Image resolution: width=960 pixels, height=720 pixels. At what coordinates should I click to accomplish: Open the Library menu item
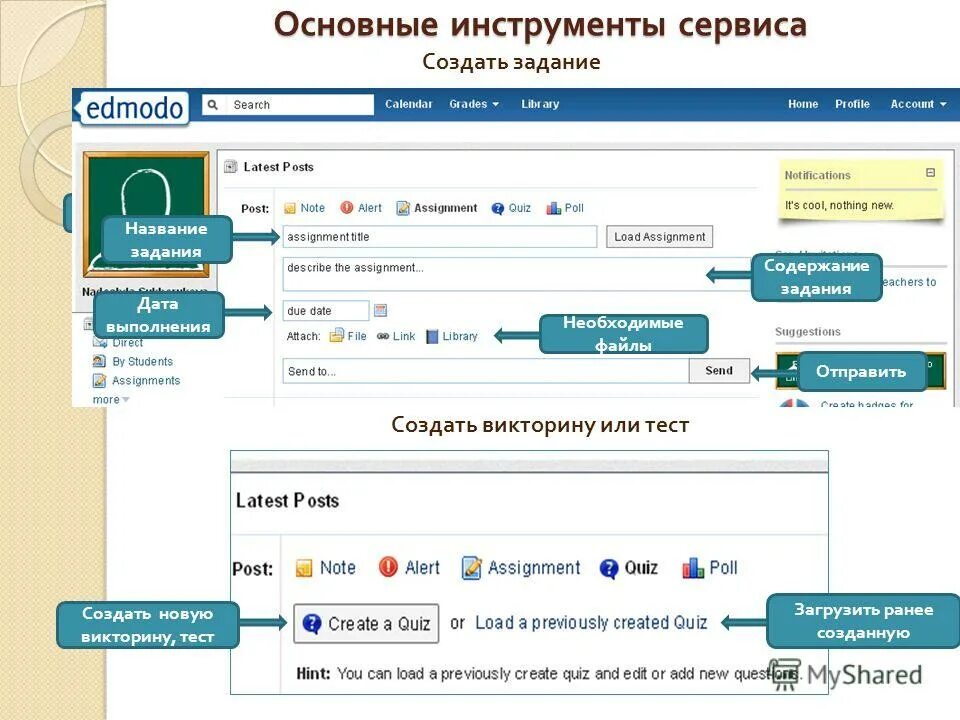(x=540, y=104)
